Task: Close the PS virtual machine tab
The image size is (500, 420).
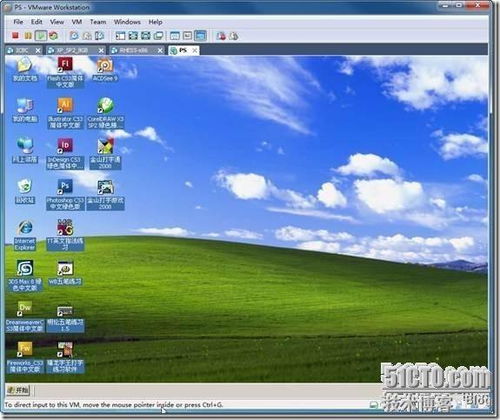Action: (x=195, y=50)
